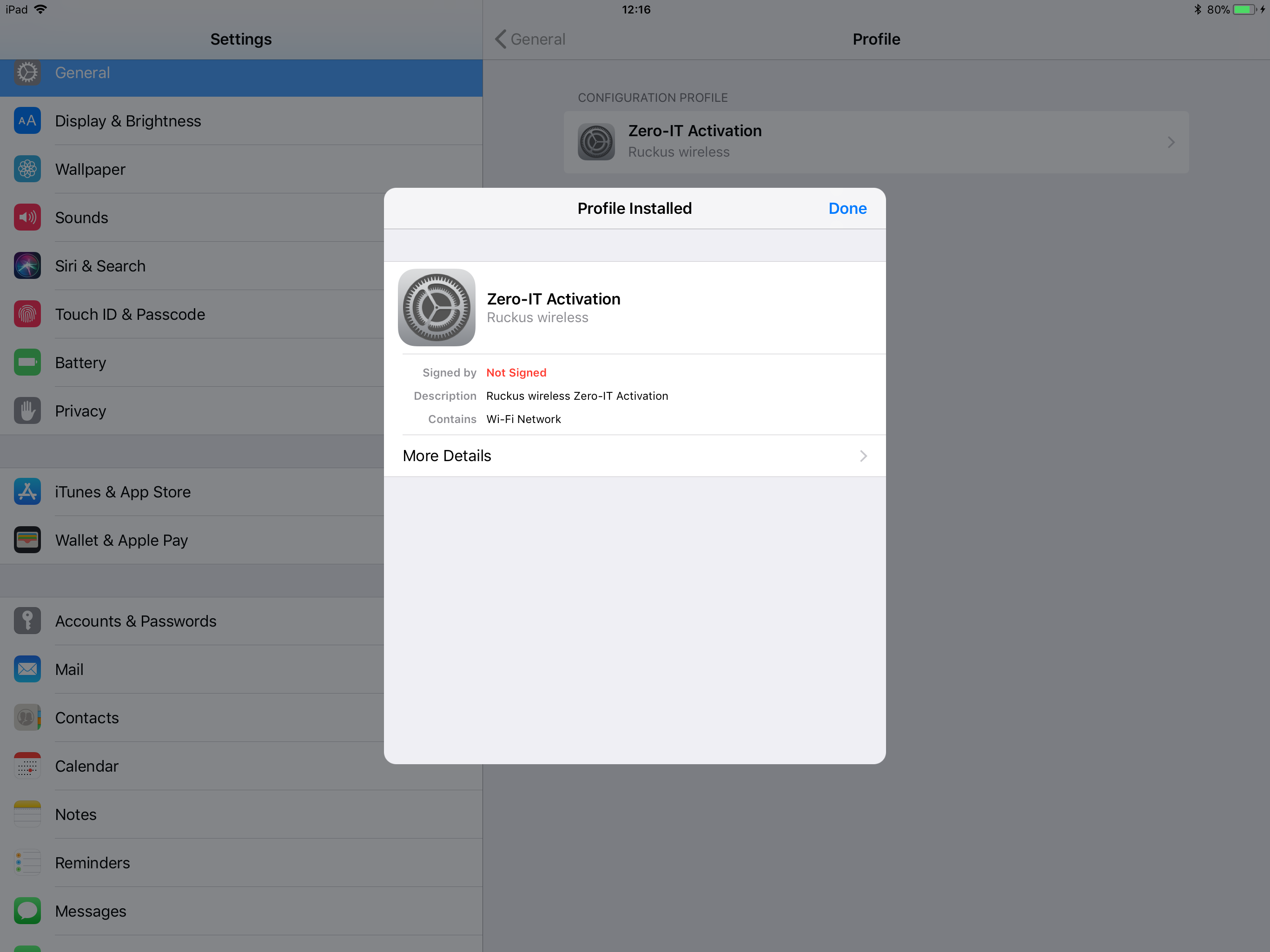1270x952 pixels.
Task: Open the iTunes & App Store icon
Action: (27, 492)
